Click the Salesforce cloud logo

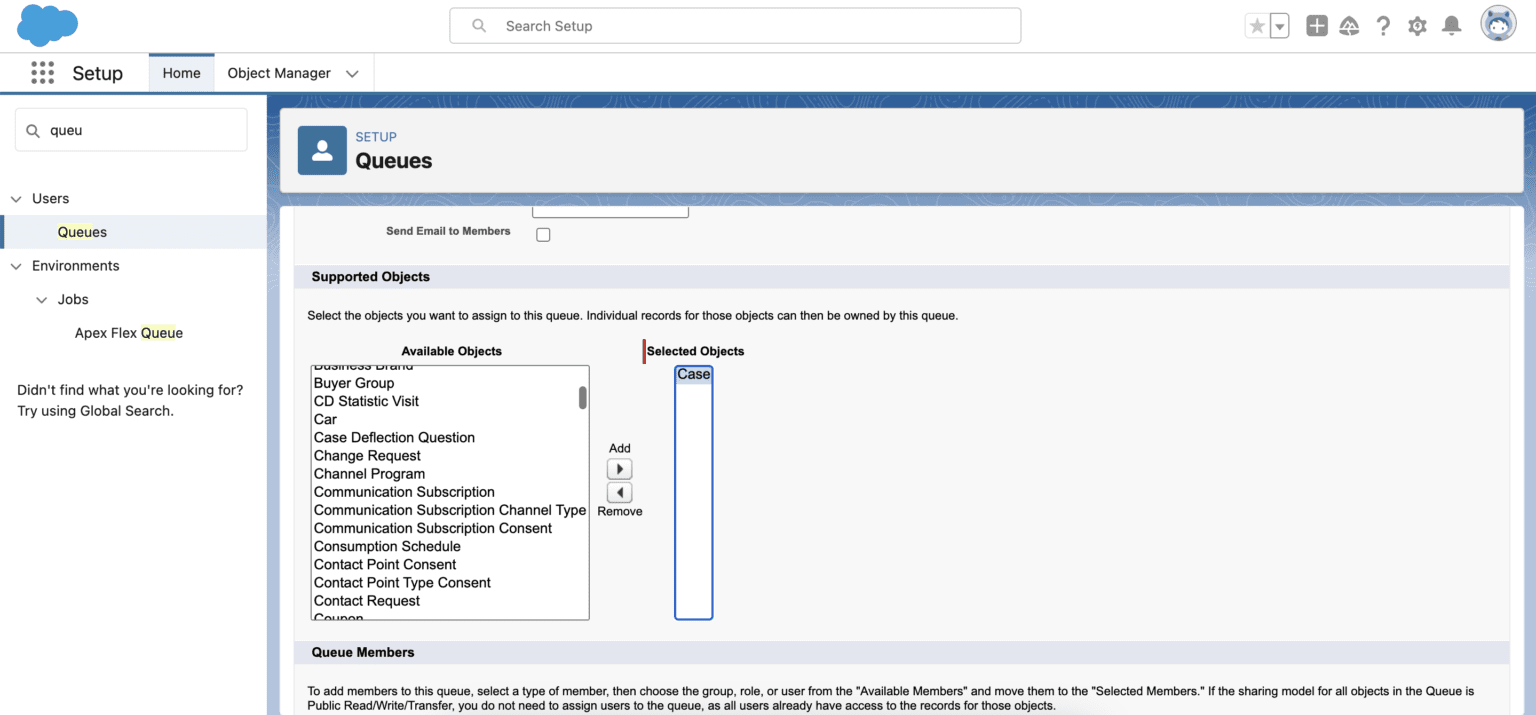point(46,25)
